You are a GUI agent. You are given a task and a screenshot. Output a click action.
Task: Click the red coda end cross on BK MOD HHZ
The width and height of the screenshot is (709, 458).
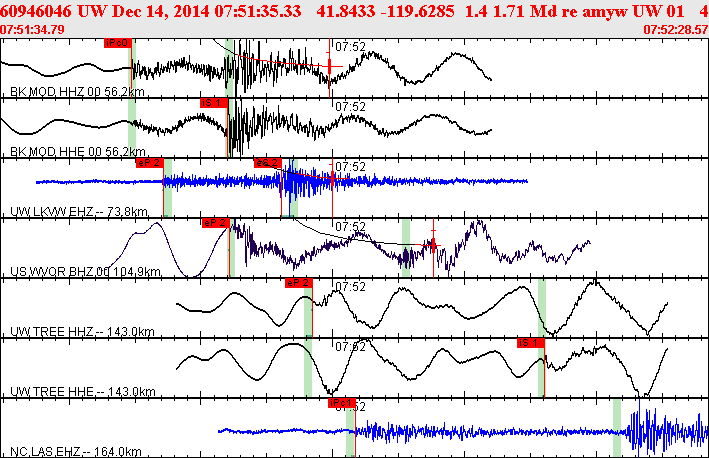point(330,66)
